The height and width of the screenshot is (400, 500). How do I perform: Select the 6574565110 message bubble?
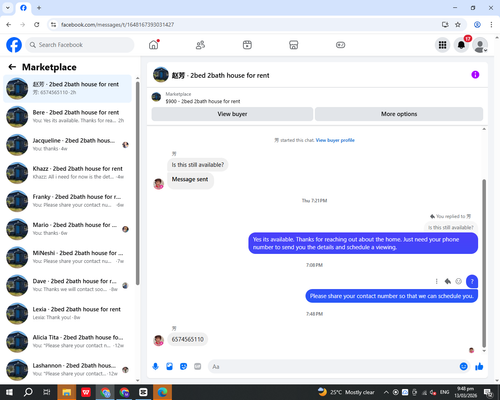[188, 339]
